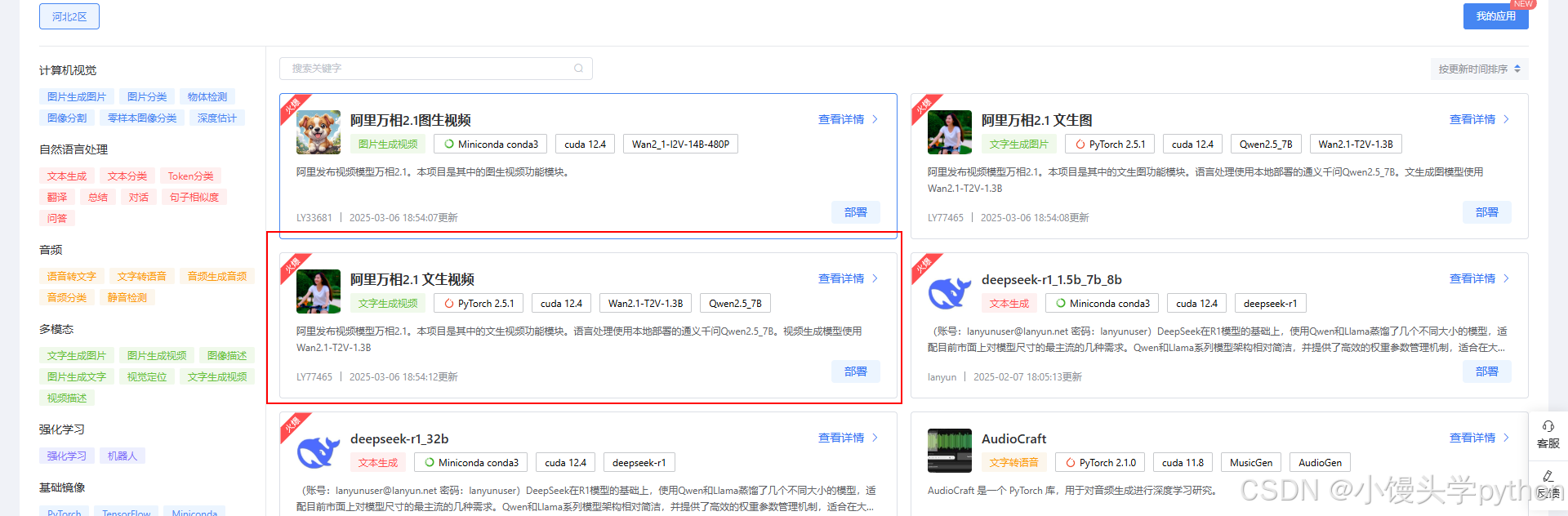The image size is (1568, 516).
Task: Open the 阿里万相2.1 文生视频 thumbnail image
Action: click(318, 291)
